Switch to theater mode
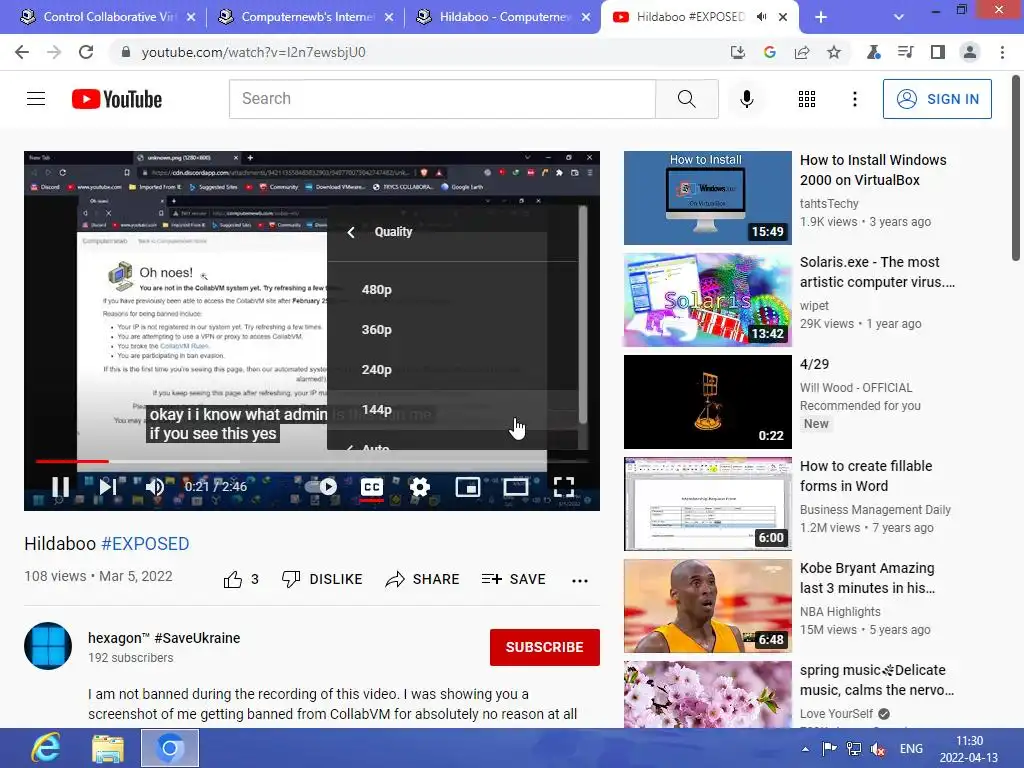The width and height of the screenshot is (1024, 768). [x=515, y=487]
